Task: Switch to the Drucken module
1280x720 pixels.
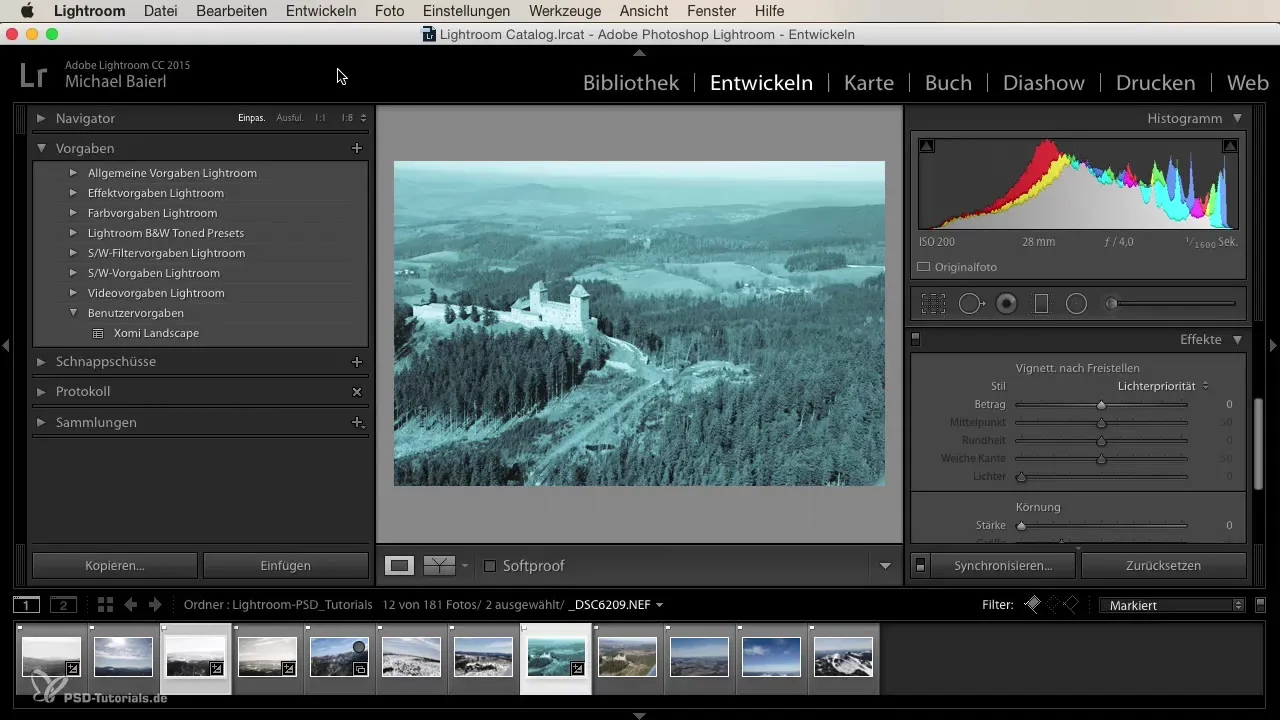Action: pyautogui.click(x=1155, y=83)
